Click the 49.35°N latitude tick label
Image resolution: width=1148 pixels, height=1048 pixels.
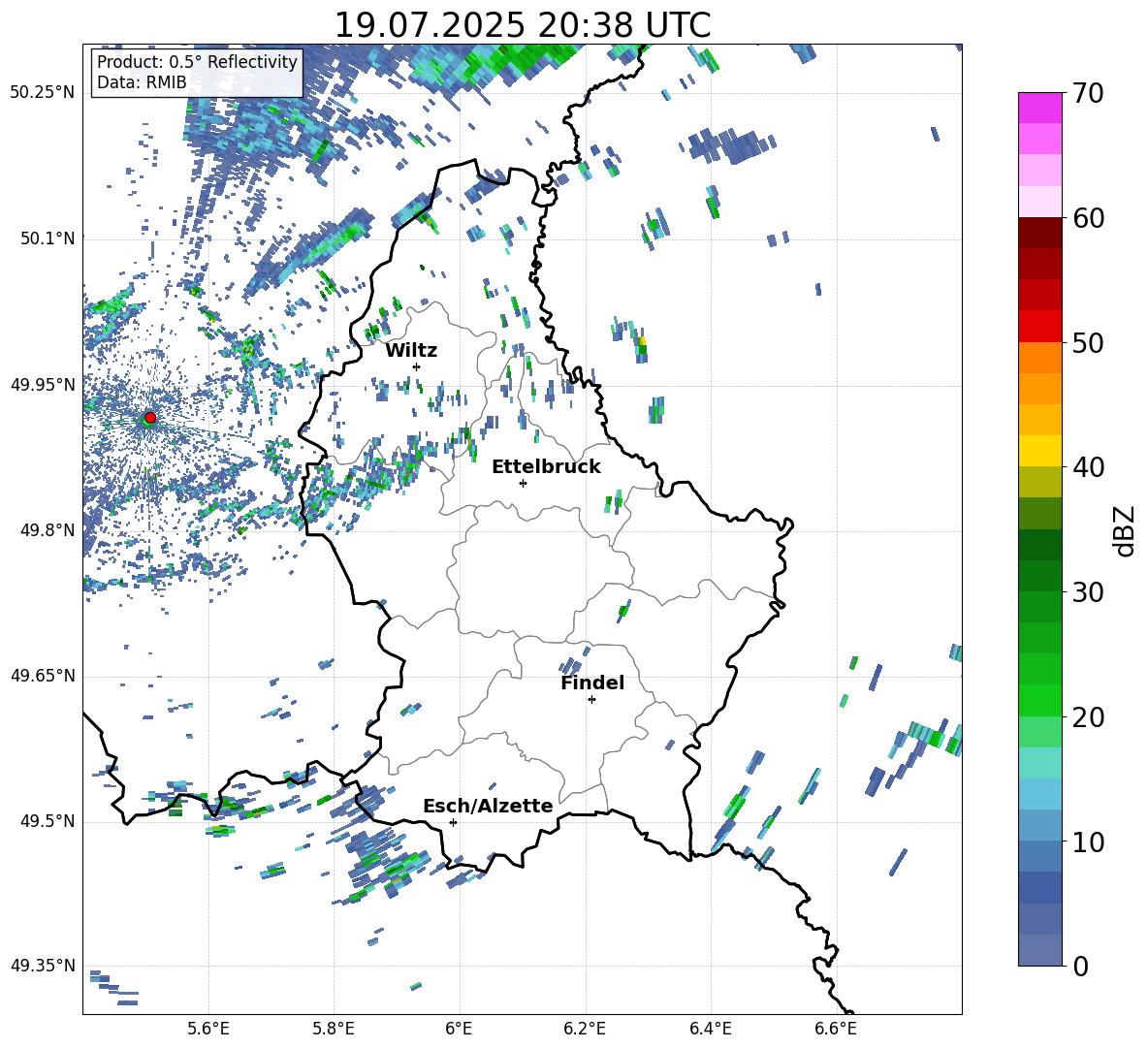tap(43, 966)
